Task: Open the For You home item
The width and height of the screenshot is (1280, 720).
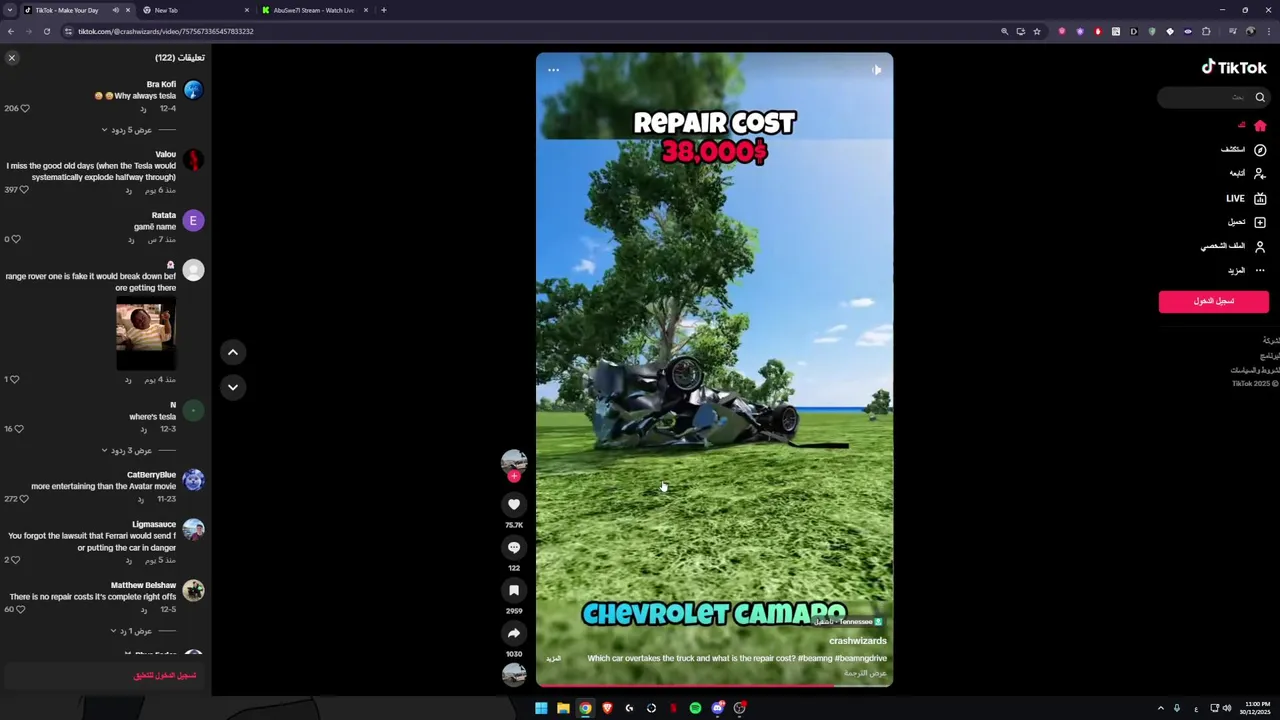Action: coord(1252,126)
